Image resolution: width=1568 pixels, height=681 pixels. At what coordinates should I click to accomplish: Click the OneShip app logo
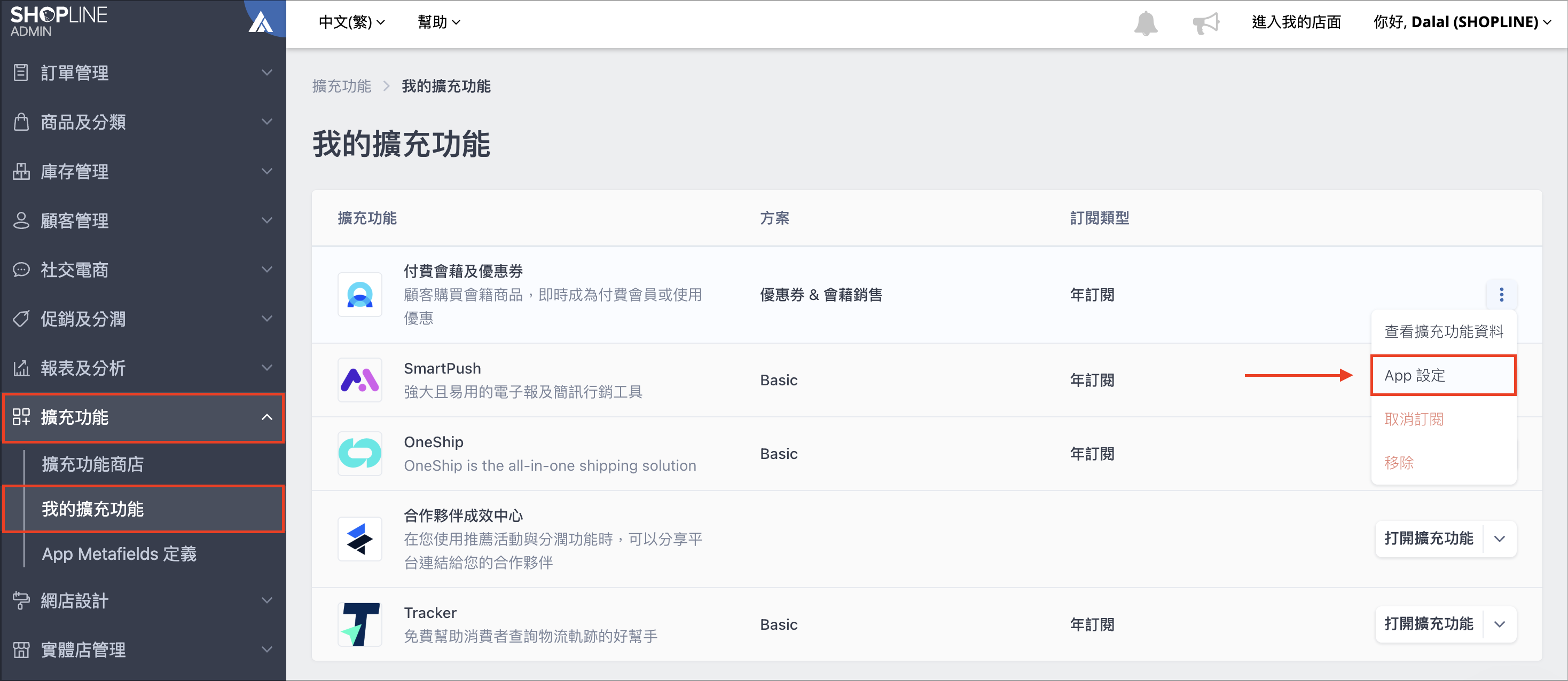coord(360,453)
